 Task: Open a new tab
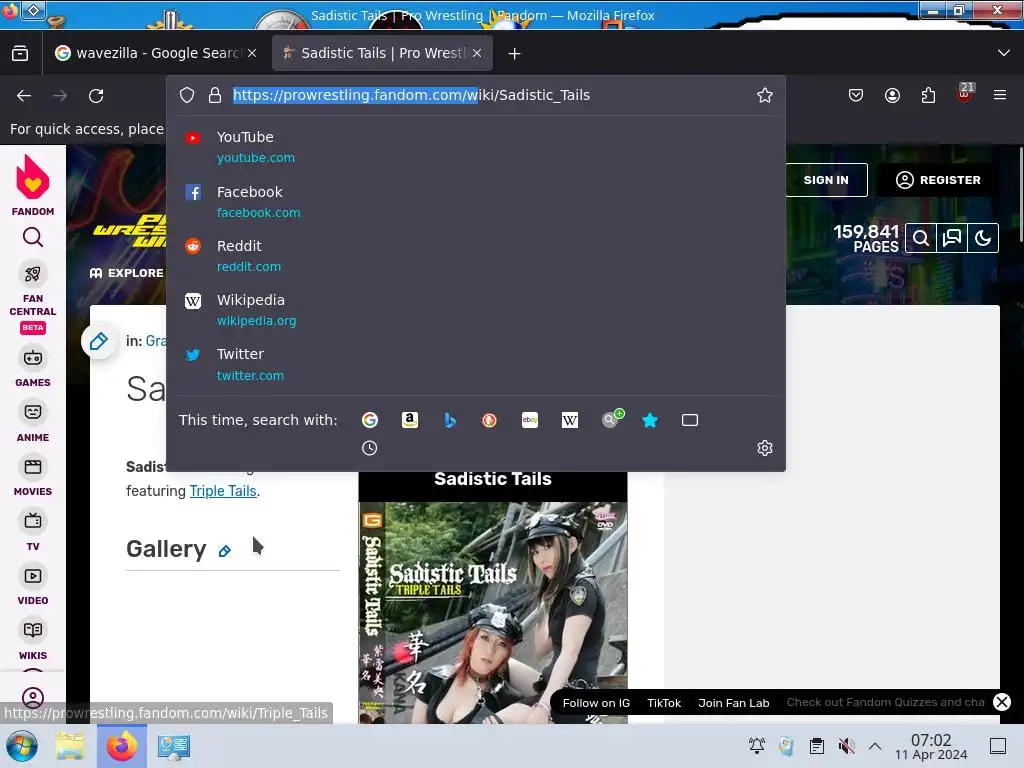pos(515,54)
